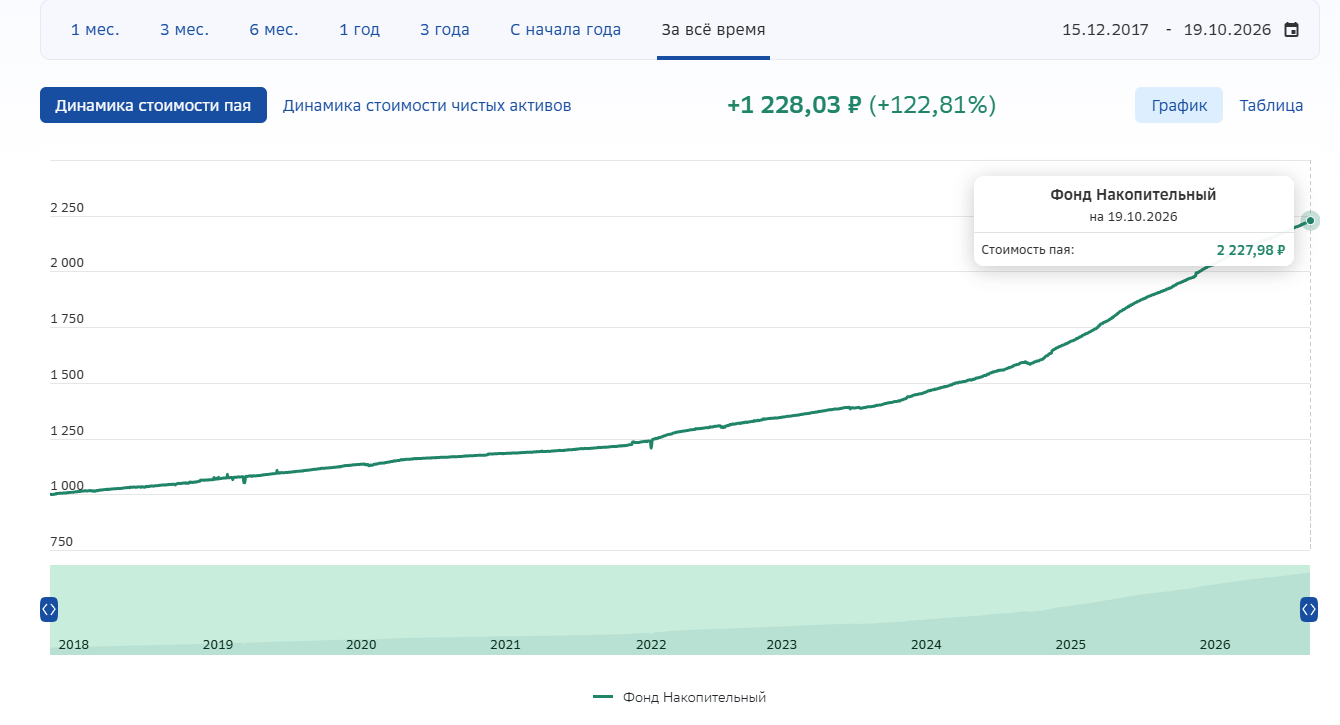
Task: Switch to С начала года period
Action: click(x=566, y=30)
